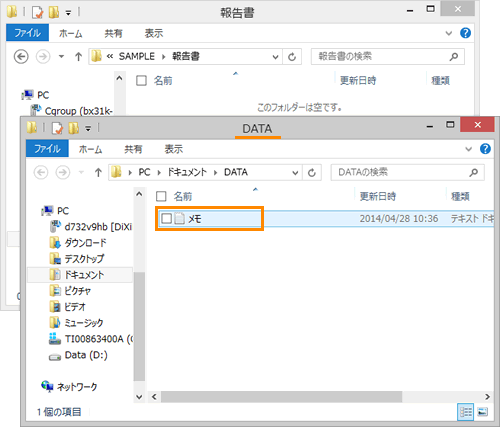Open Quick Access Toolbar dropdown in DATA window
This screenshot has height=427, width=500.
[88, 128]
